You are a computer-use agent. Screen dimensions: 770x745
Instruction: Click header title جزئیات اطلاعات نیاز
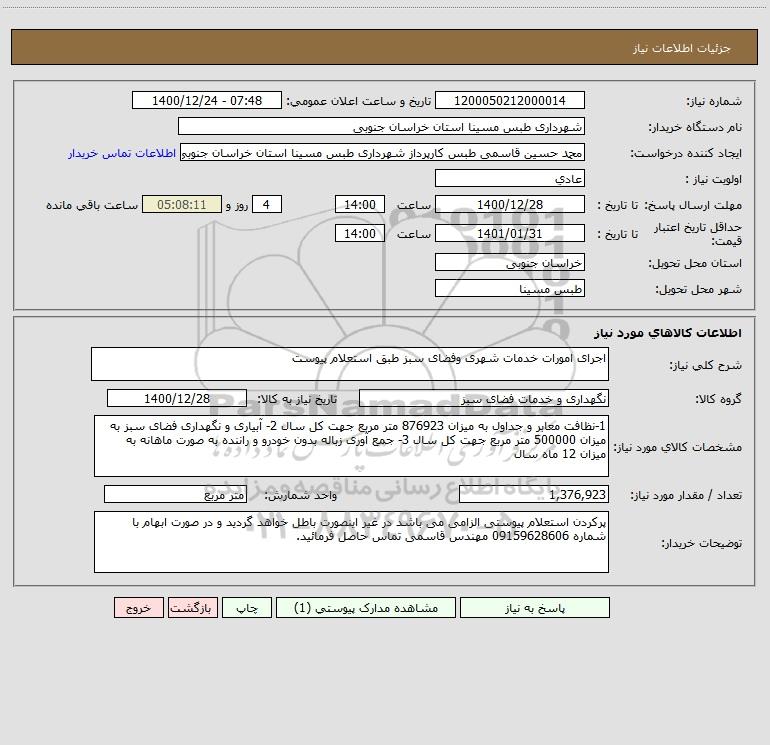[x=682, y=48]
